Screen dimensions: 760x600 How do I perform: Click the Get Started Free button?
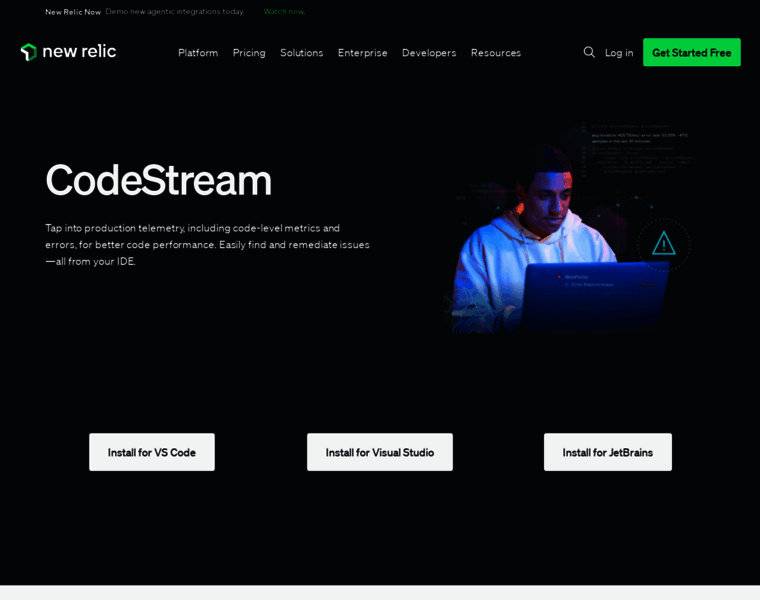[x=692, y=52]
